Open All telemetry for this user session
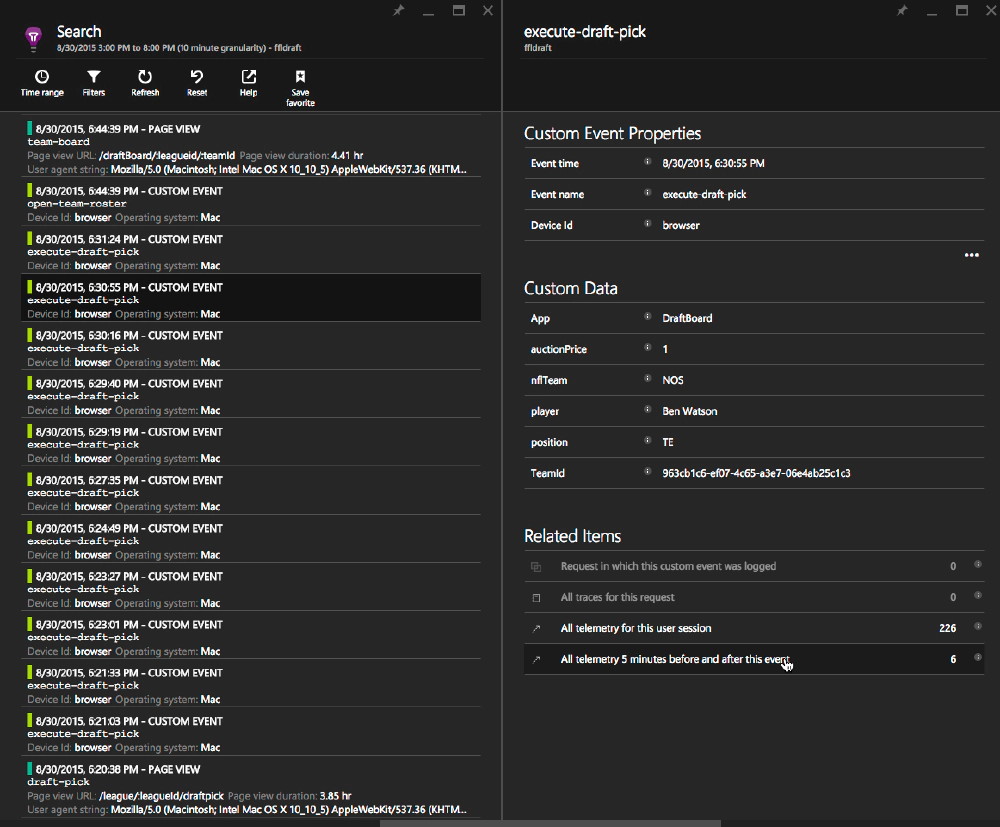This screenshot has height=827, width=1000. pyautogui.click(x=754, y=628)
